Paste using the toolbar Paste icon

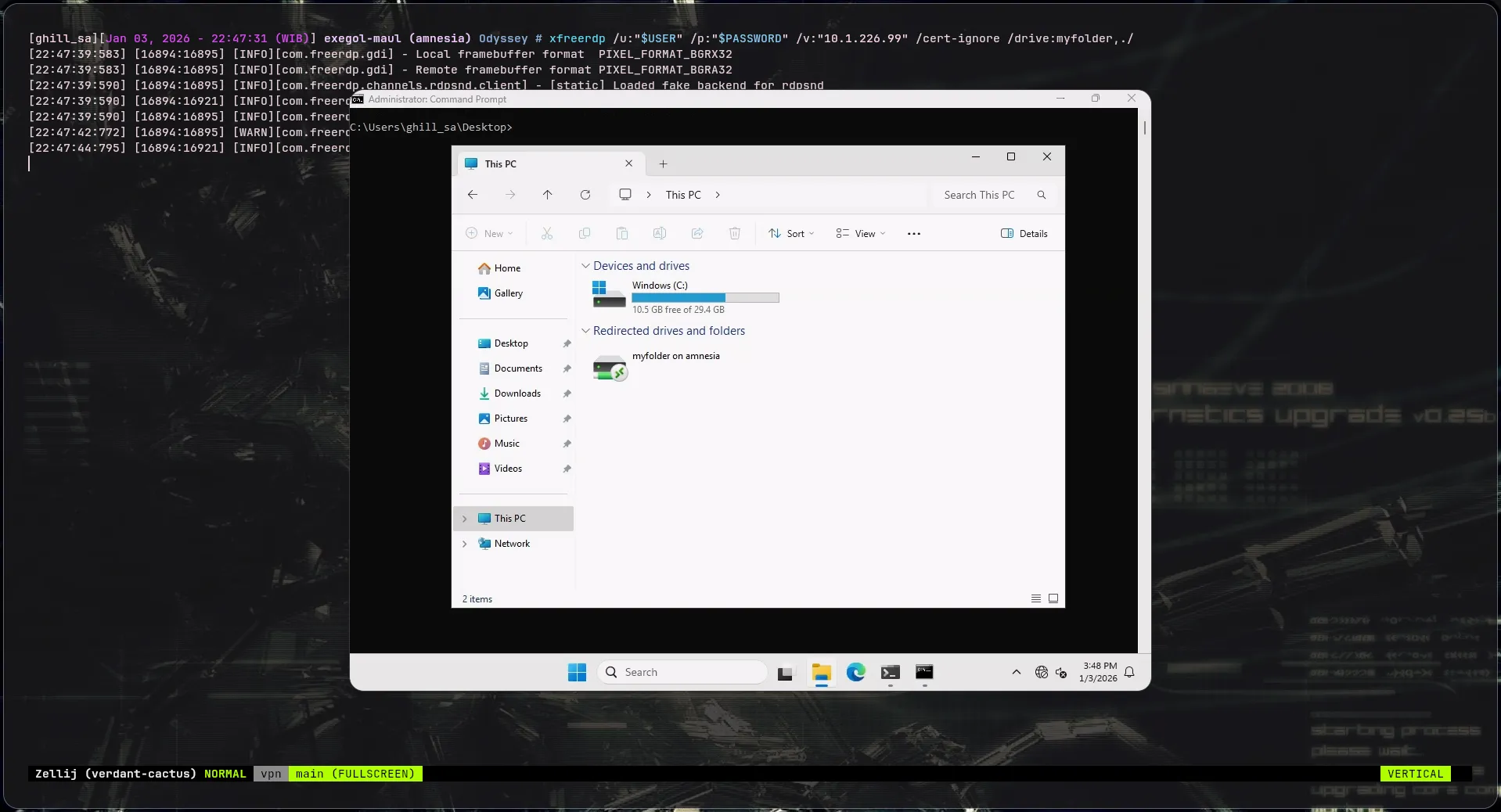tap(621, 233)
